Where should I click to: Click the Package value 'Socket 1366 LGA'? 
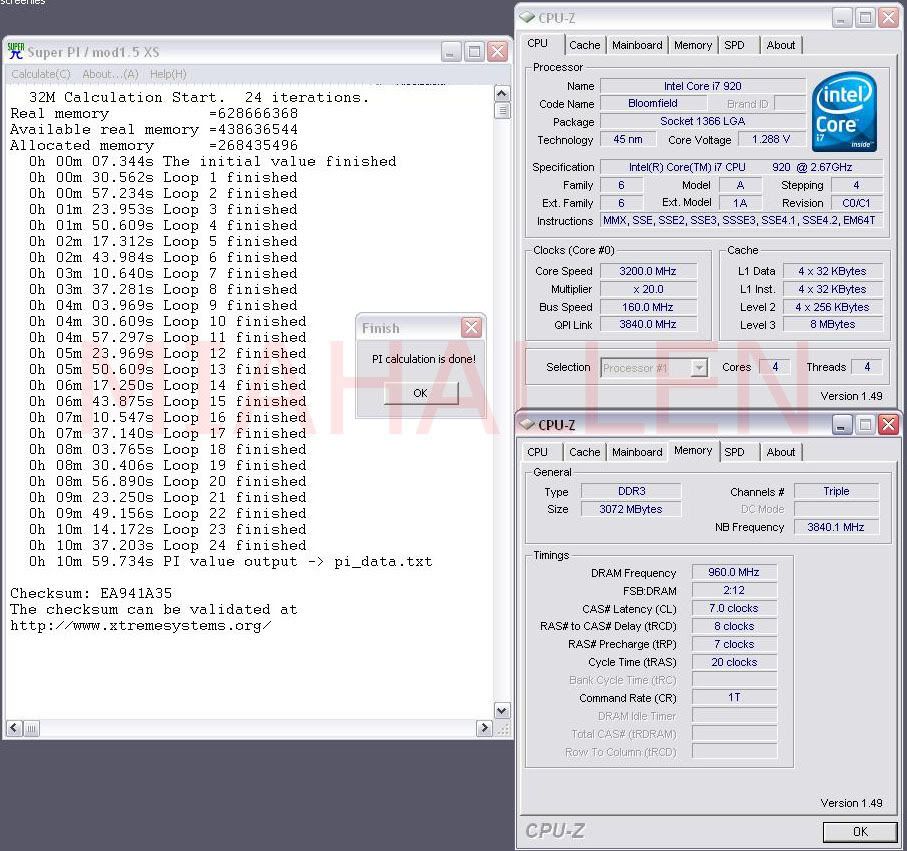point(702,121)
